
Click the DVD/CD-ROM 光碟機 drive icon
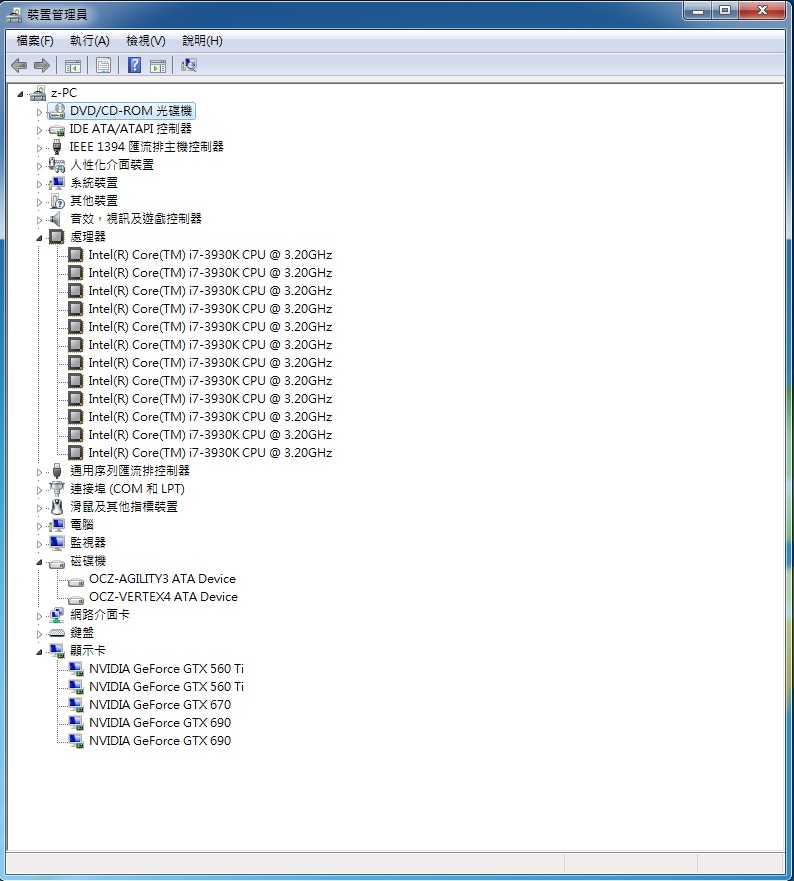pyautogui.click(x=56, y=111)
